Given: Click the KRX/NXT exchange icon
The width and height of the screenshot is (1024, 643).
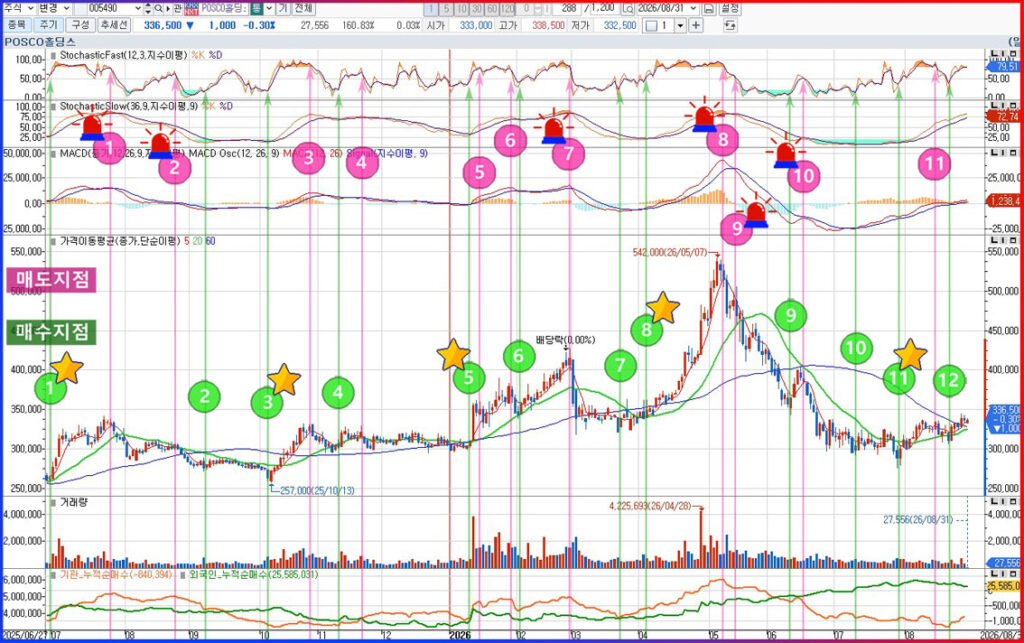Looking at the screenshot, I should (191, 8).
